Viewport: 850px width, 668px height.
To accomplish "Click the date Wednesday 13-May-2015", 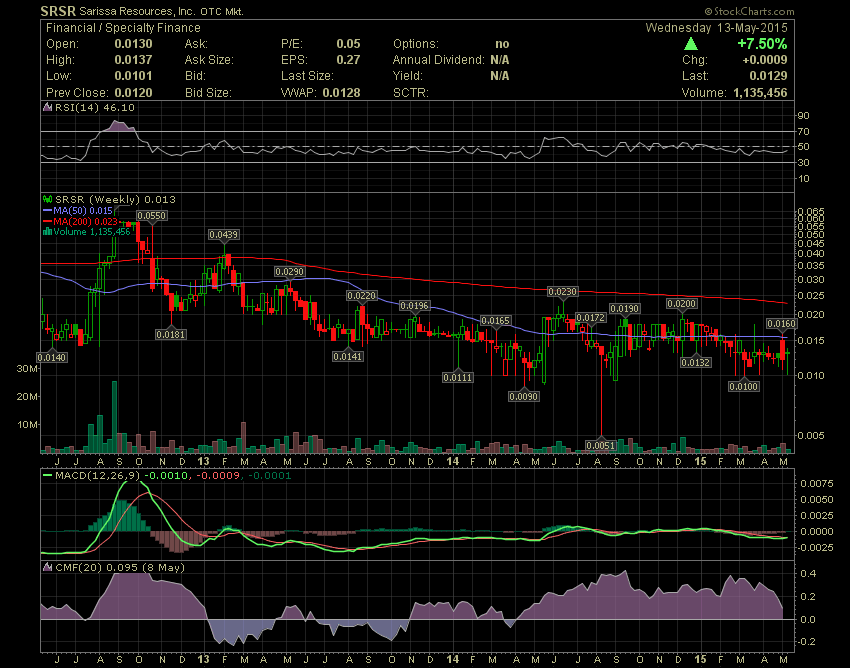I will [716, 28].
